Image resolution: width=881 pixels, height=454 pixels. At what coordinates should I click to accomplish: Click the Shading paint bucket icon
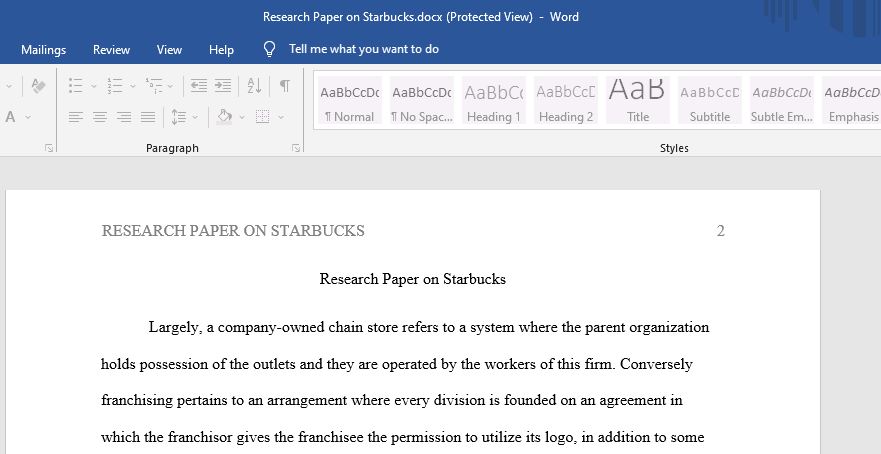pyautogui.click(x=225, y=116)
